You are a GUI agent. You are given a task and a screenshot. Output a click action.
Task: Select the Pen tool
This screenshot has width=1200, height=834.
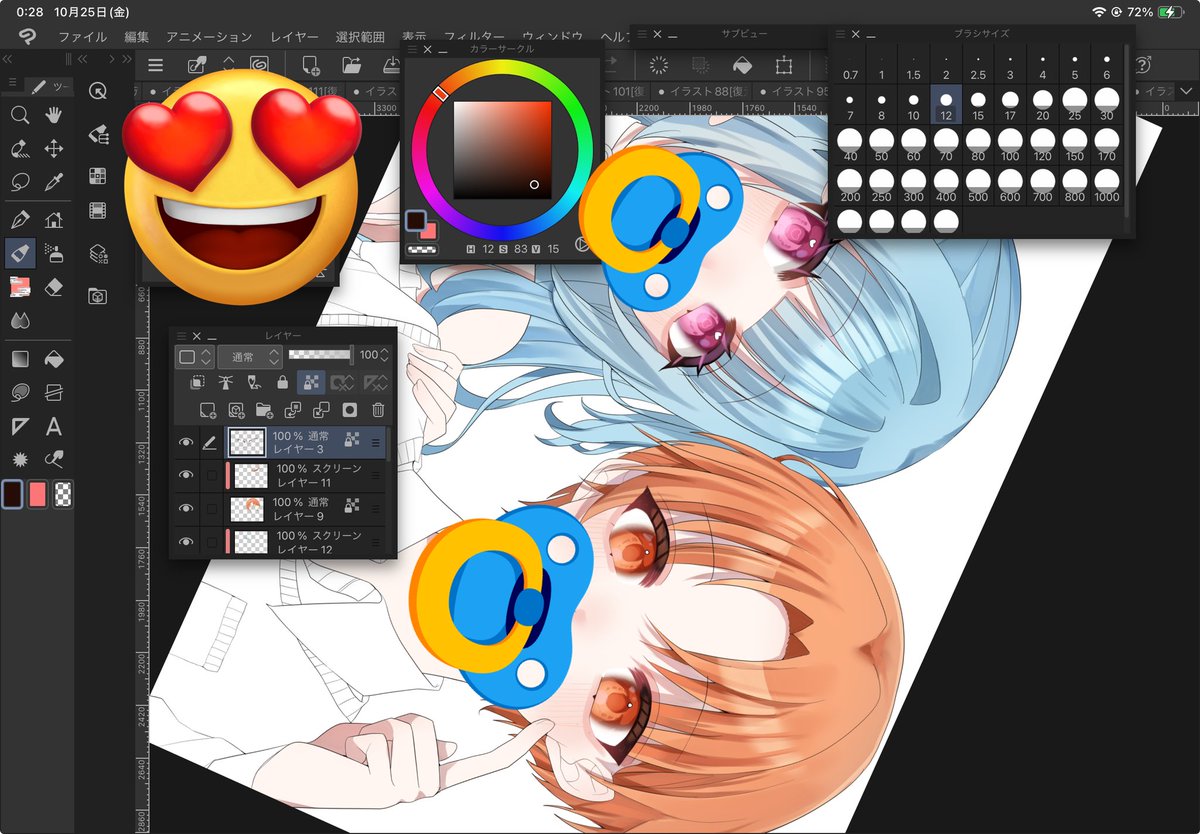(x=20, y=219)
